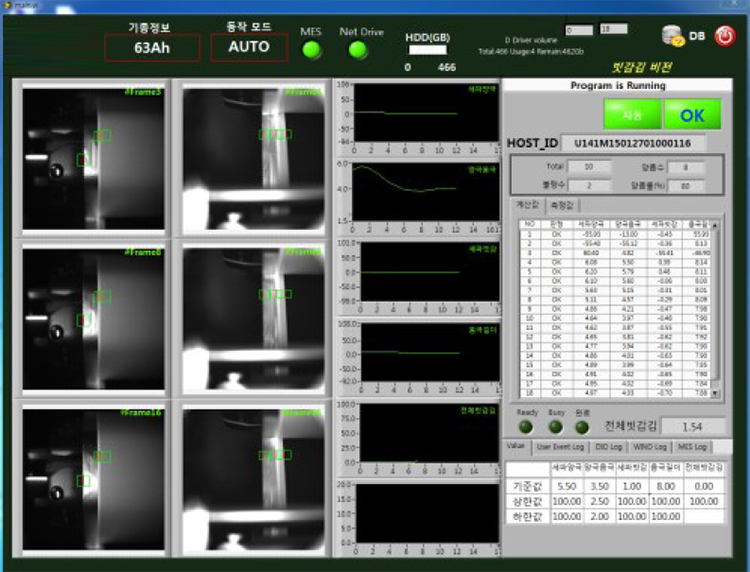Switch to the 계산값 tab
The height and width of the screenshot is (572, 750).
527,205
